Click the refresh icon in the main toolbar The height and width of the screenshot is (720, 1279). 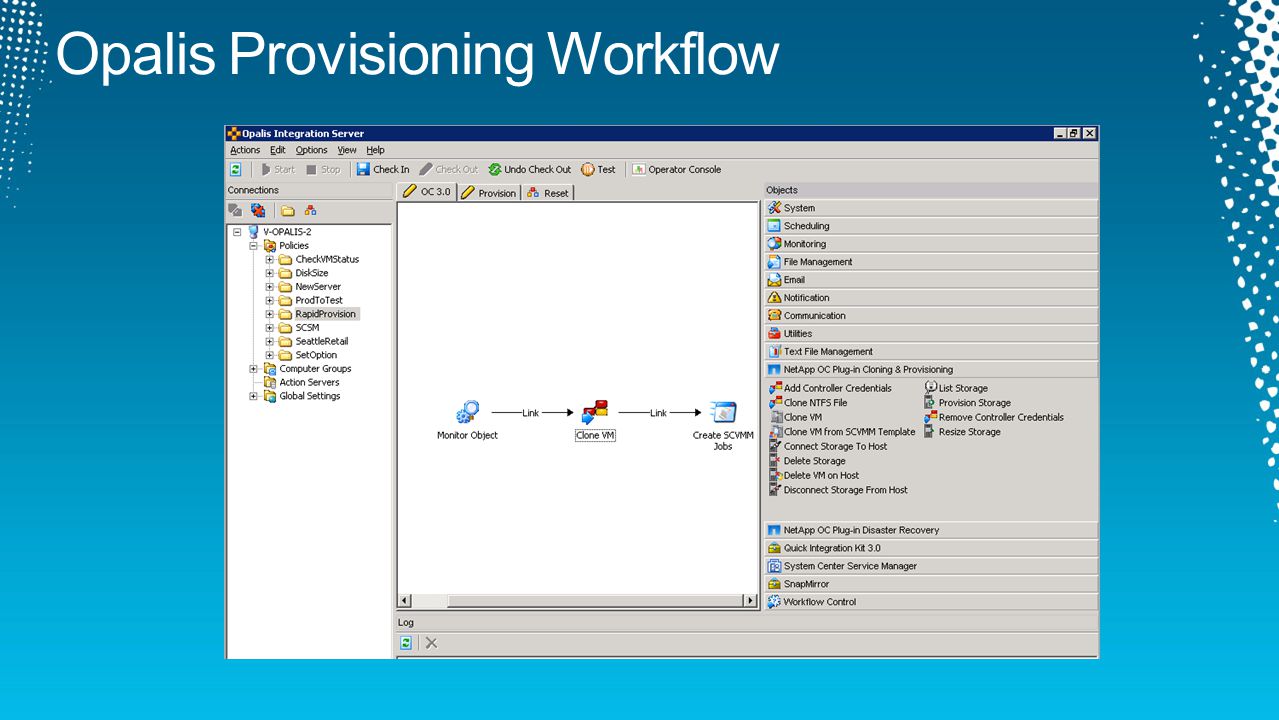point(236,170)
